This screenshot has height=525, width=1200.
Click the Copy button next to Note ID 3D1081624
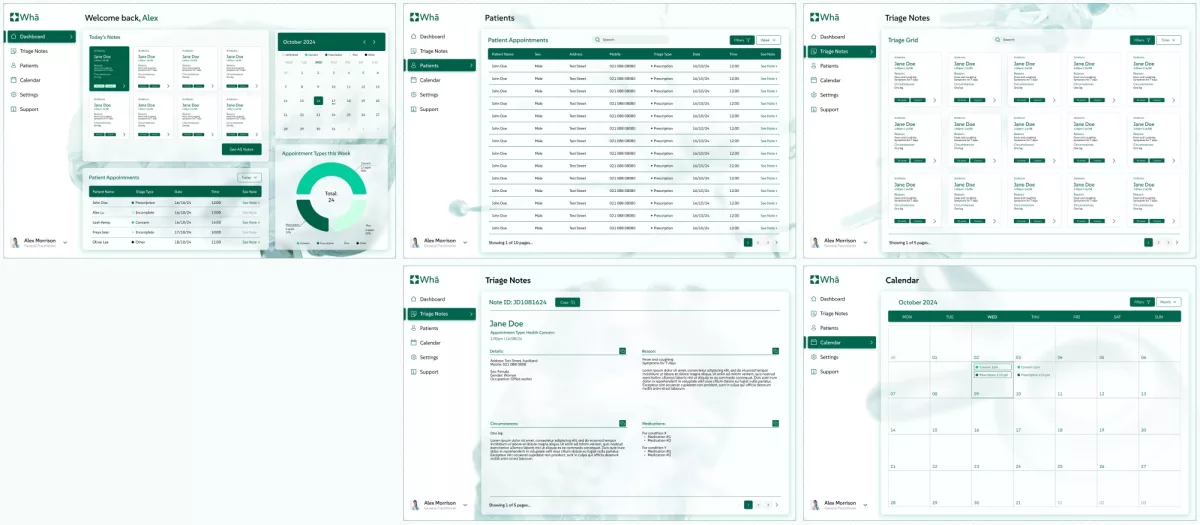[x=567, y=302]
